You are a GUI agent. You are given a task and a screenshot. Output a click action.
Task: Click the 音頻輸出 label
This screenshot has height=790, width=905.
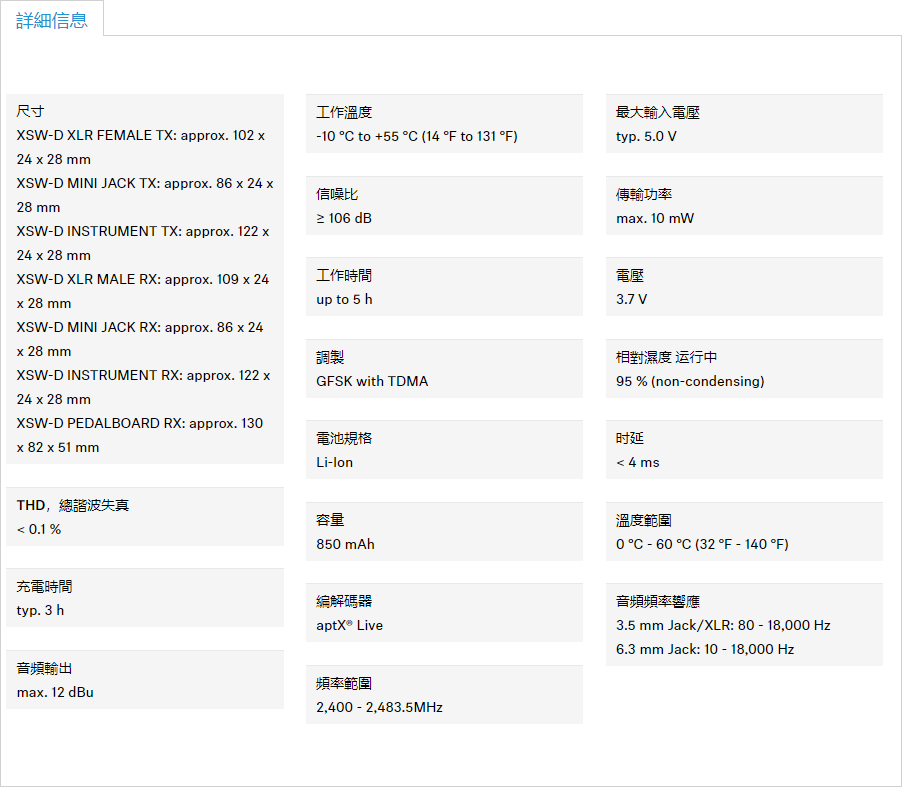(x=44, y=668)
